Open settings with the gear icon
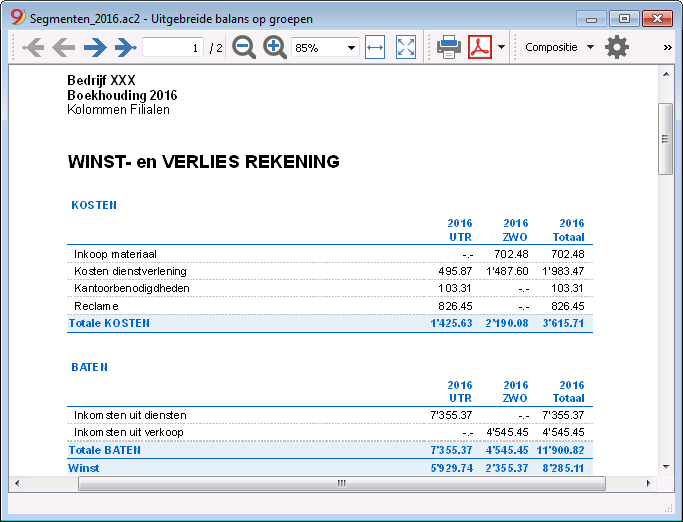Screen dimensions: 683x522 coord(617,47)
